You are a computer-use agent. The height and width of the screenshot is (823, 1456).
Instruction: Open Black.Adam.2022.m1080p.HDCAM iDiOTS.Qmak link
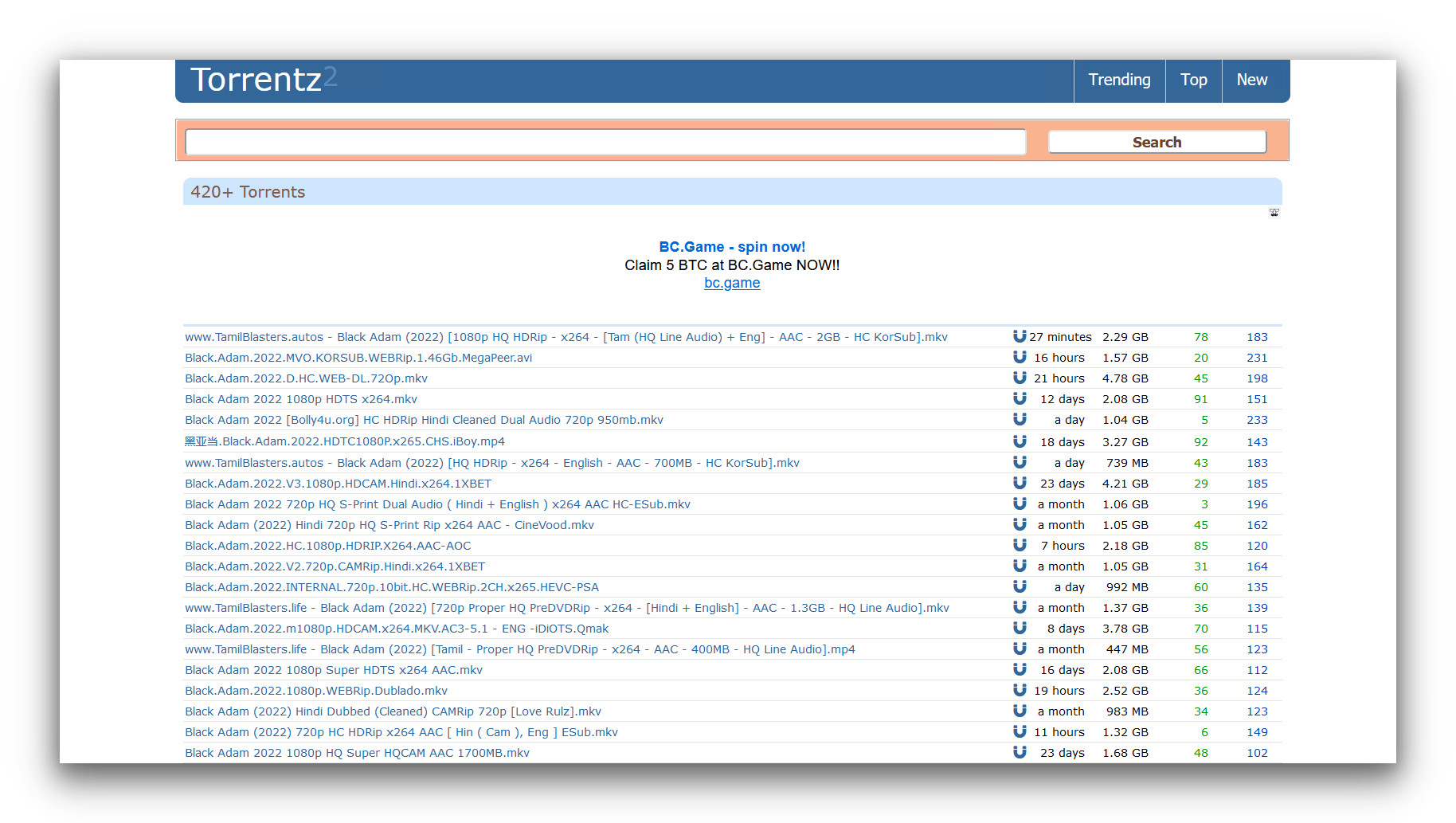click(397, 629)
